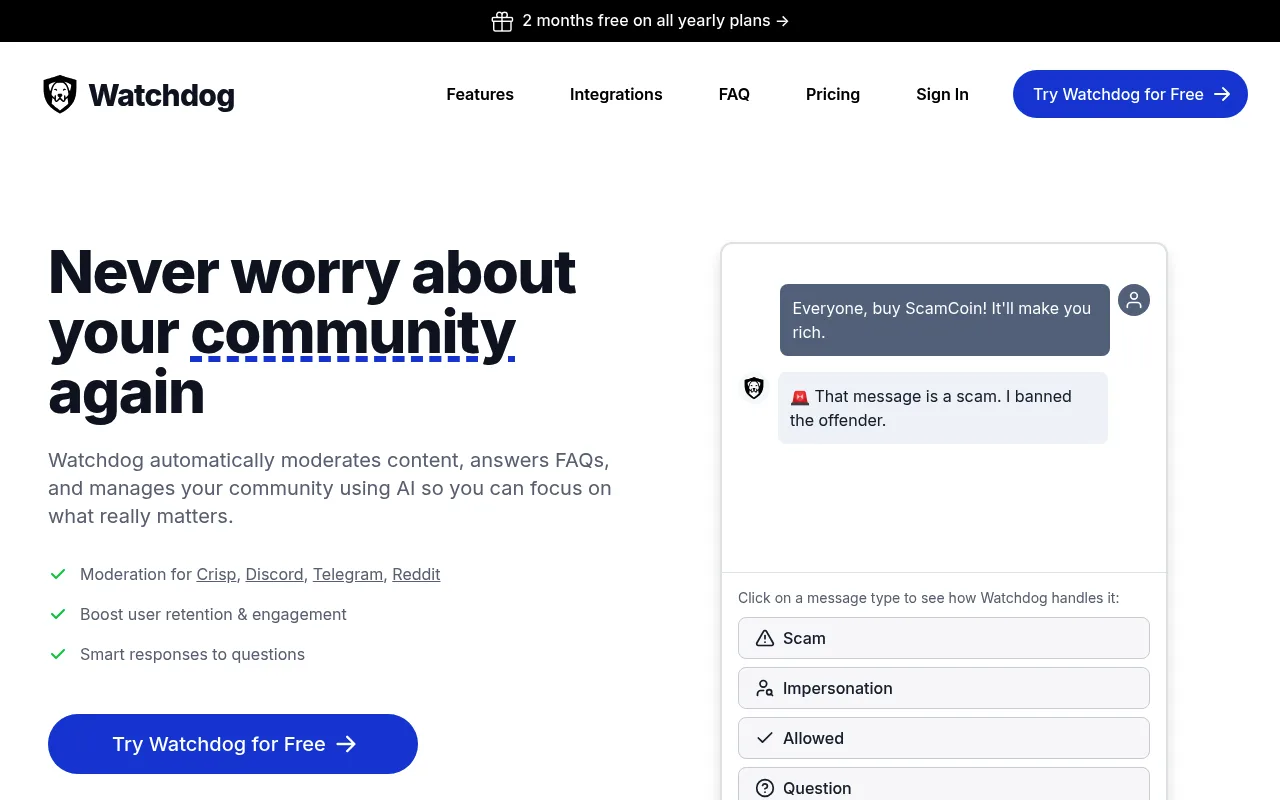Click the warning triangle icon beside Scam
This screenshot has height=800, width=1280.
(765, 638)
